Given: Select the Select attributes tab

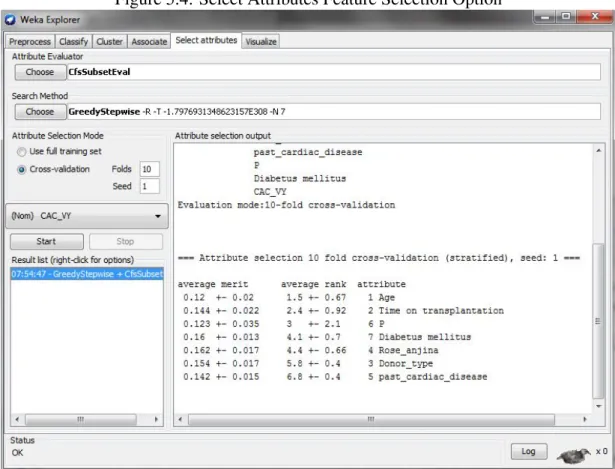Looking at the screenshot, I should [206, 40].
